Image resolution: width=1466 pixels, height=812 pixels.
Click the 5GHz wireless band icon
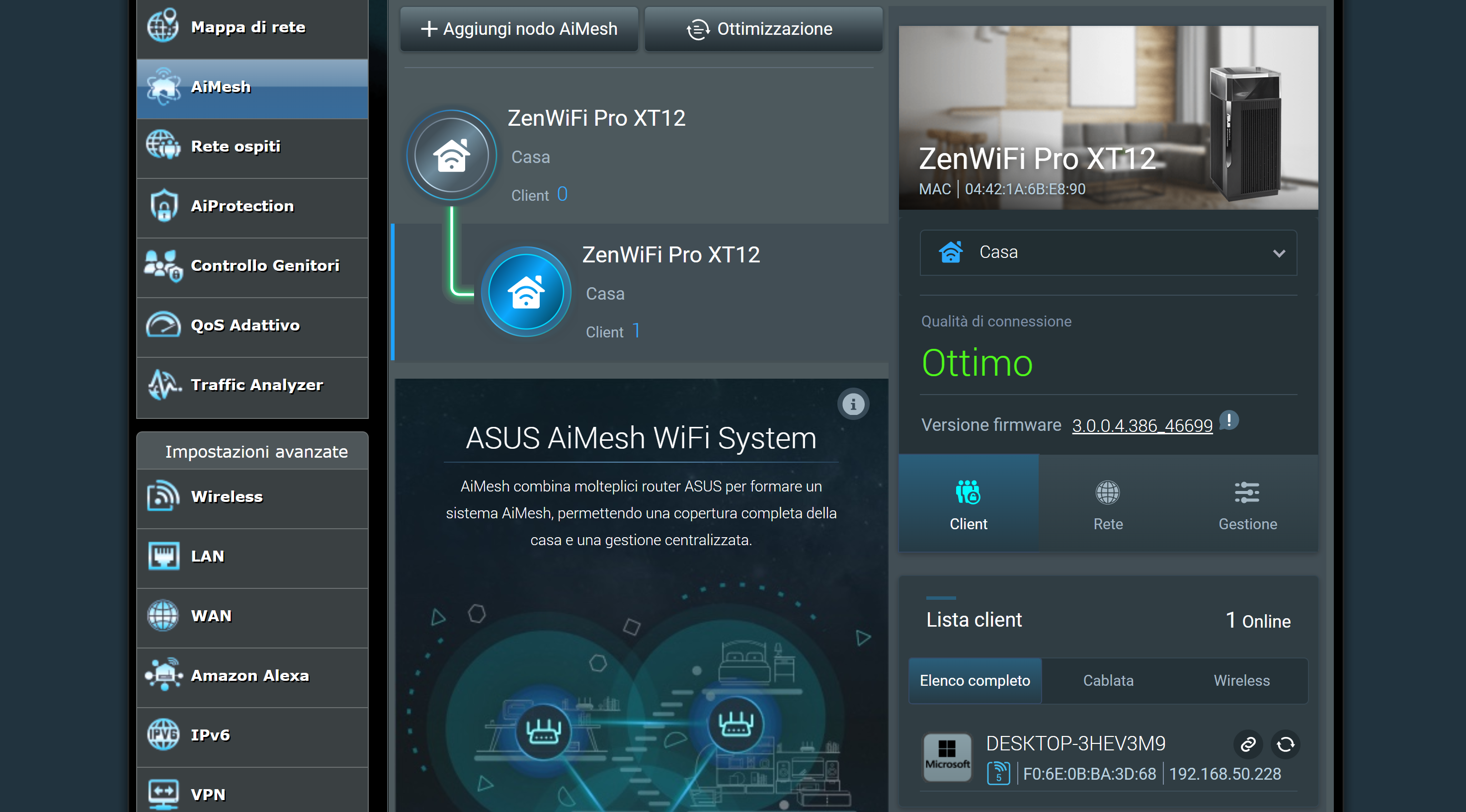pos(999,773)
